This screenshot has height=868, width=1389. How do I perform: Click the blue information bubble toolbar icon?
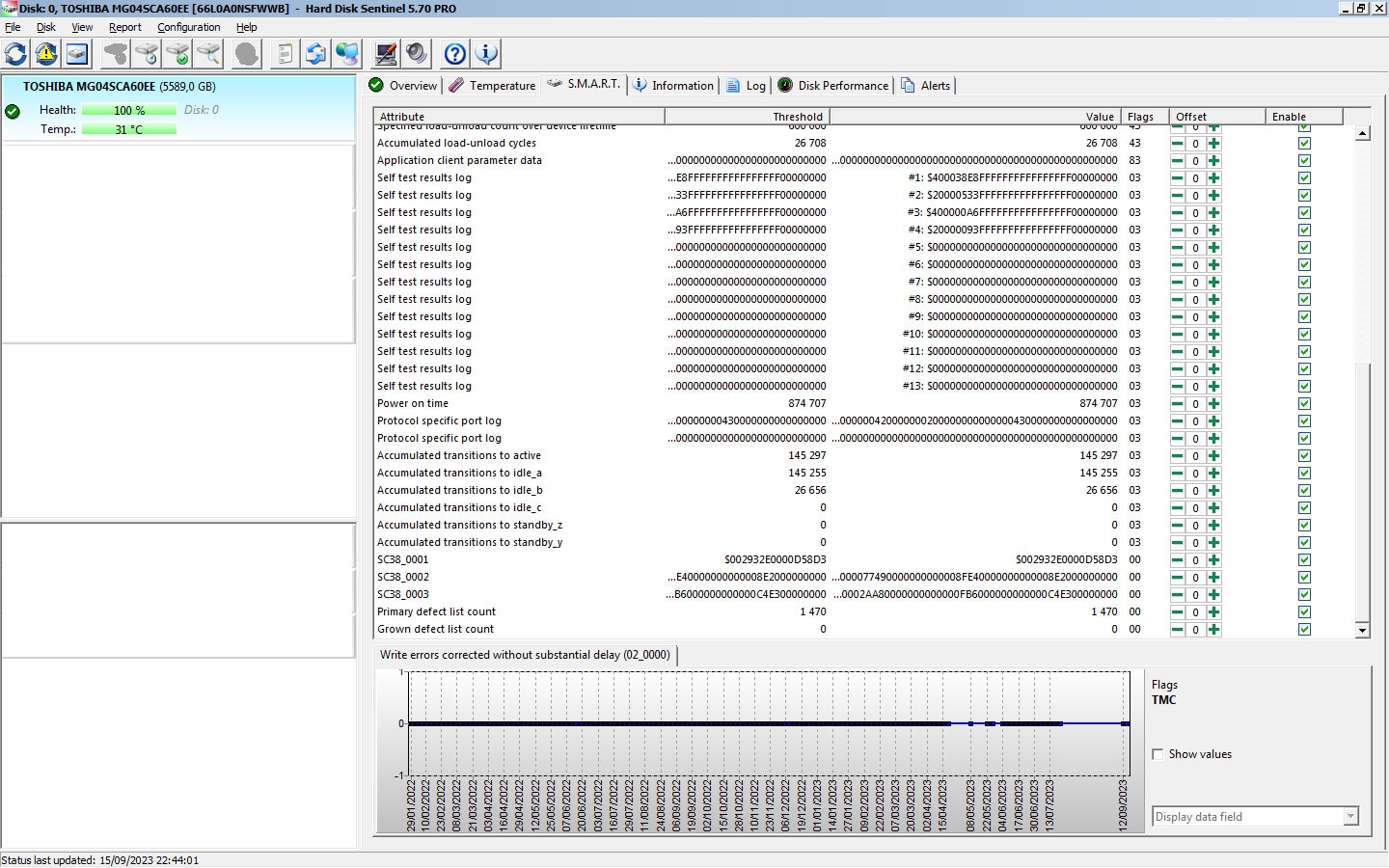(486, 54)
